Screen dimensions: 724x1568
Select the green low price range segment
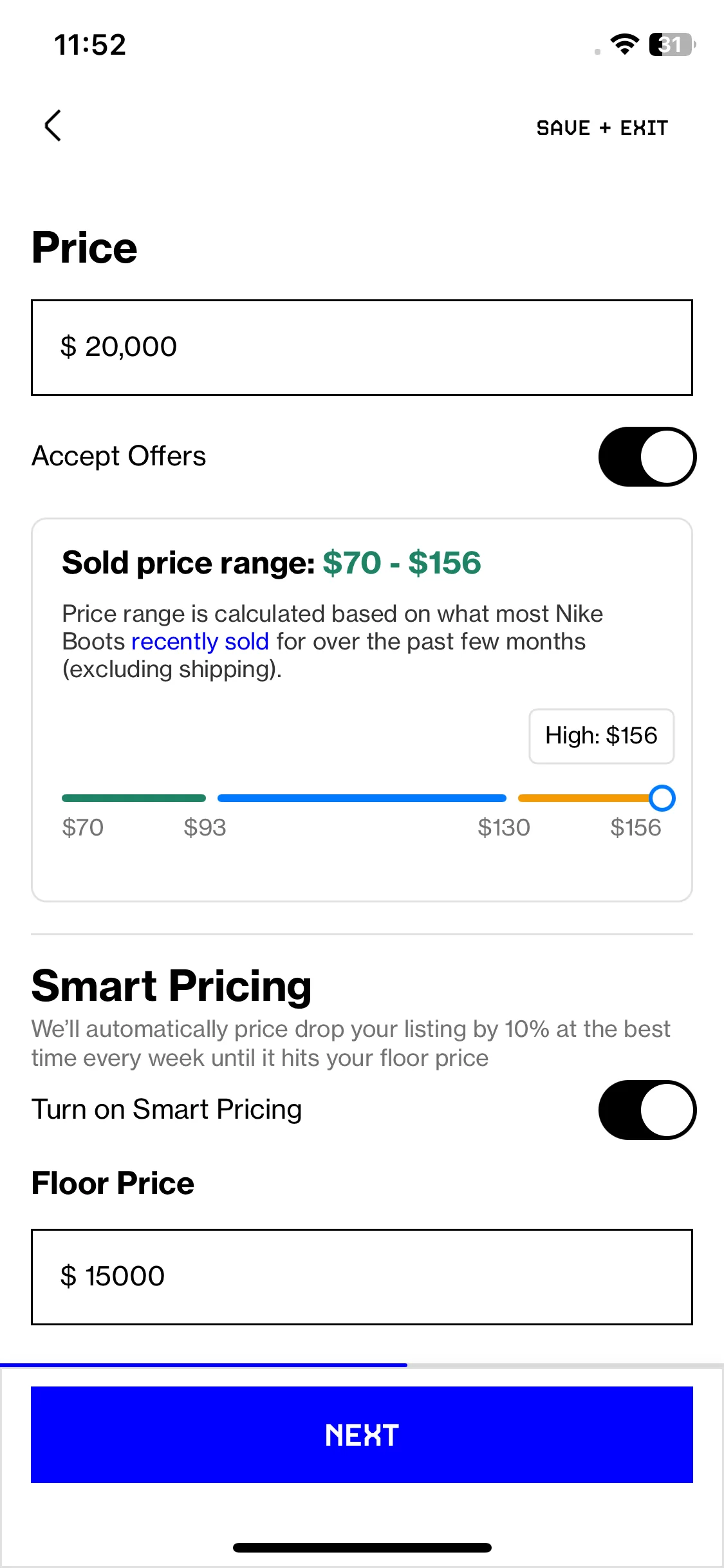pos(134,798)
